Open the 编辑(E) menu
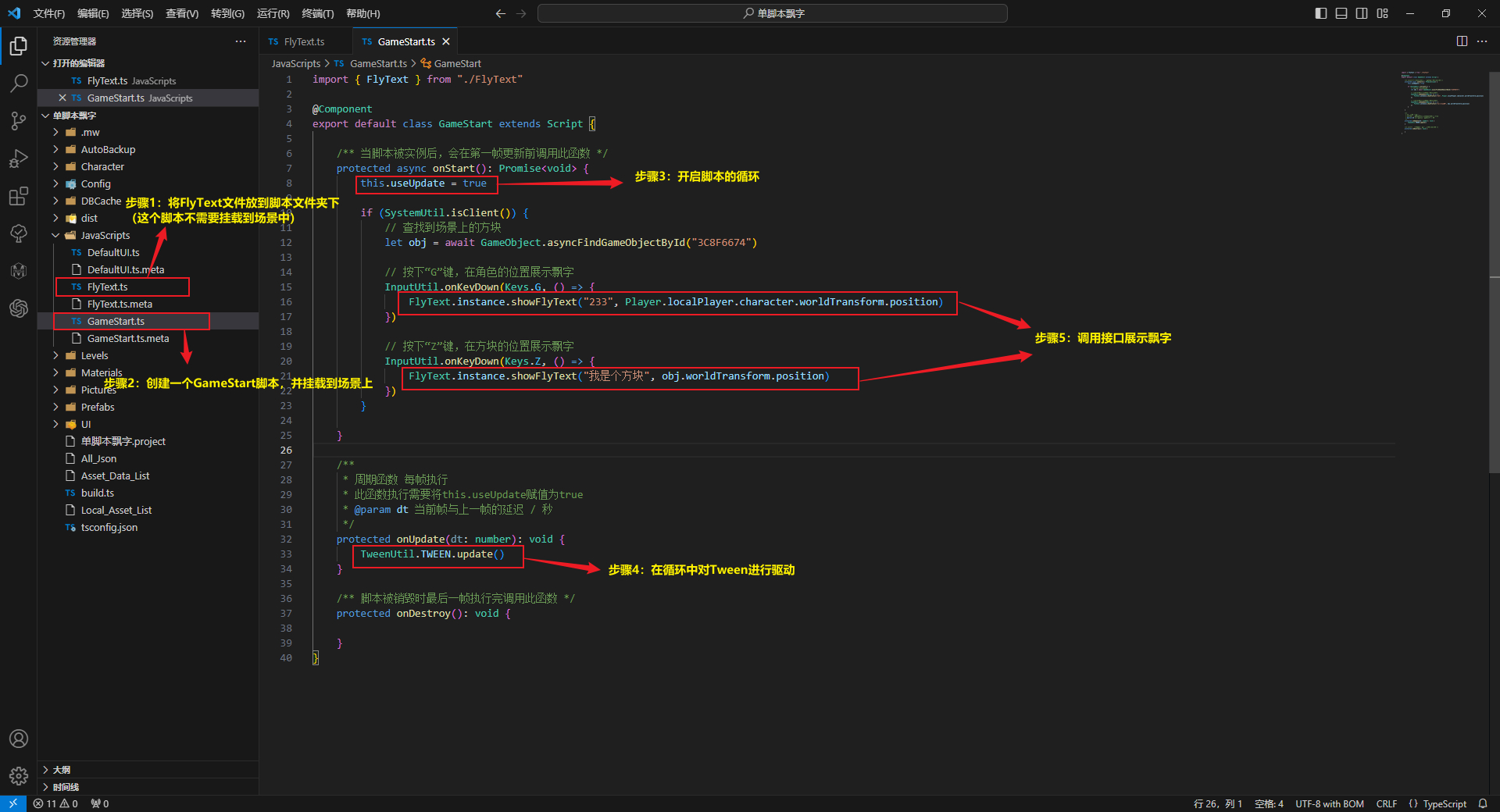The height and width of the screenshot is (812, 1500). point(93,13)
